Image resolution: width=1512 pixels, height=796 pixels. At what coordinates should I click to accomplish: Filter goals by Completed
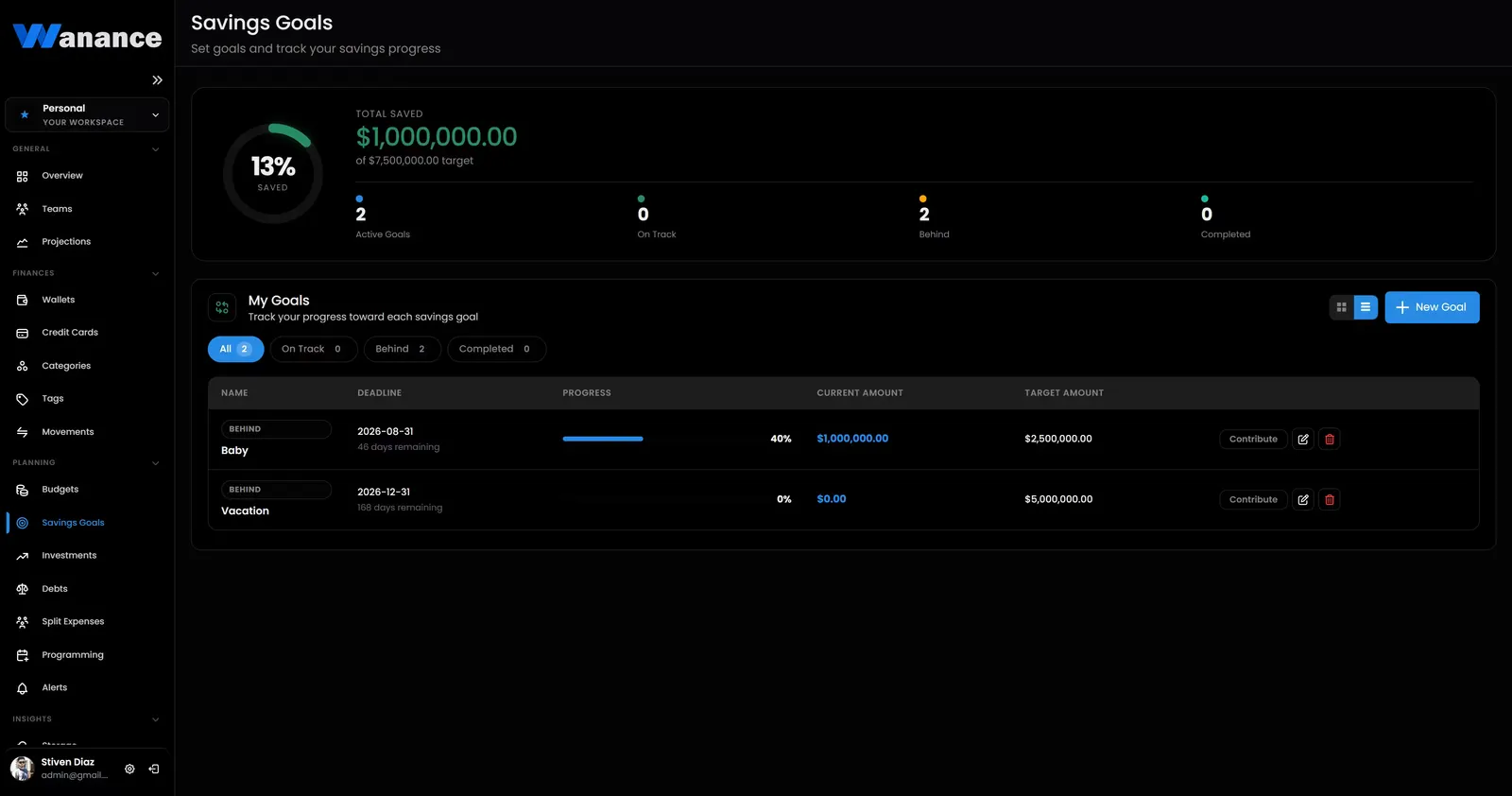point(496,349)
